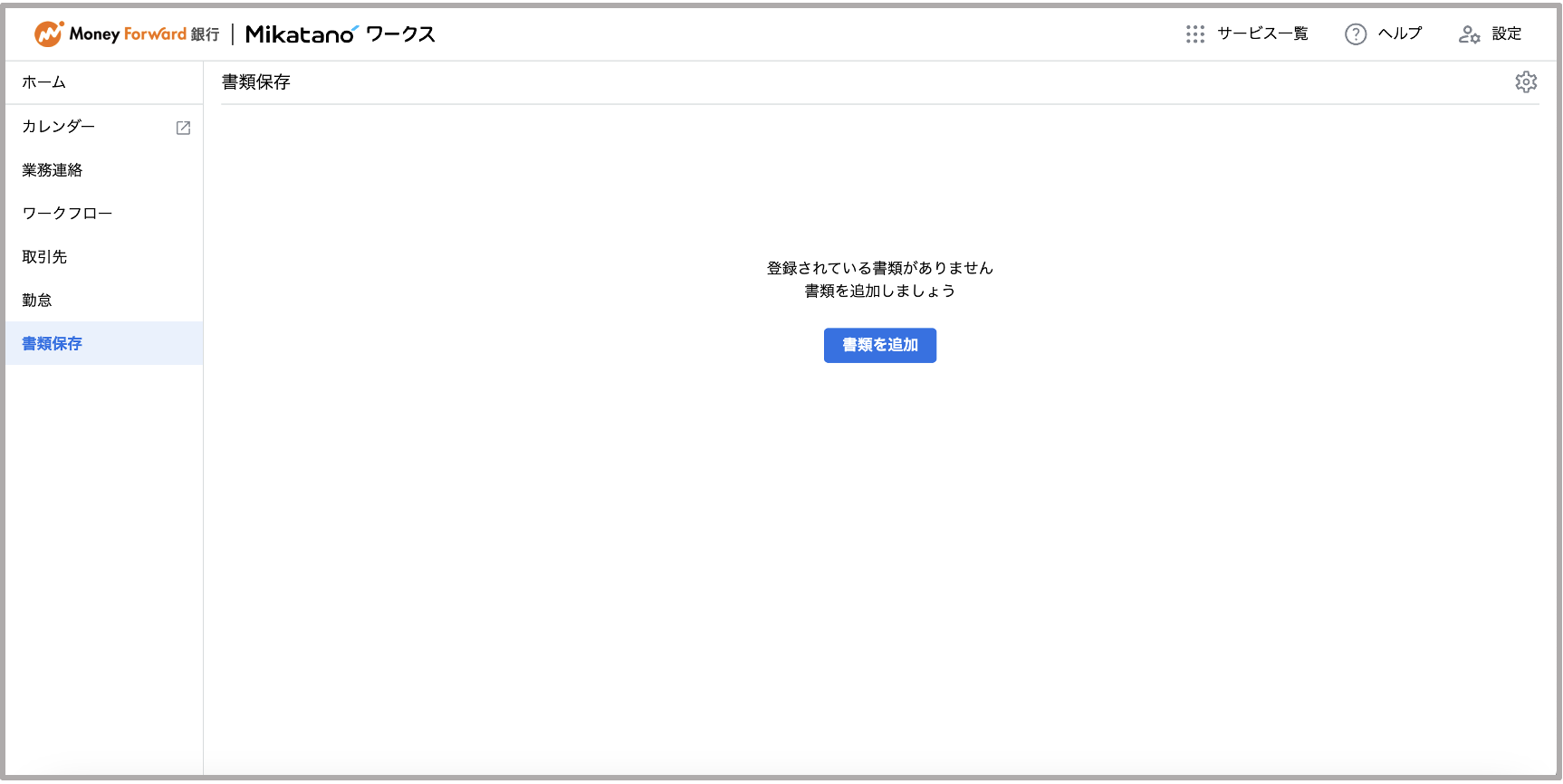Click the 書類を追加しましょう text
This screenshot has width=1563, height=784.
880,291
